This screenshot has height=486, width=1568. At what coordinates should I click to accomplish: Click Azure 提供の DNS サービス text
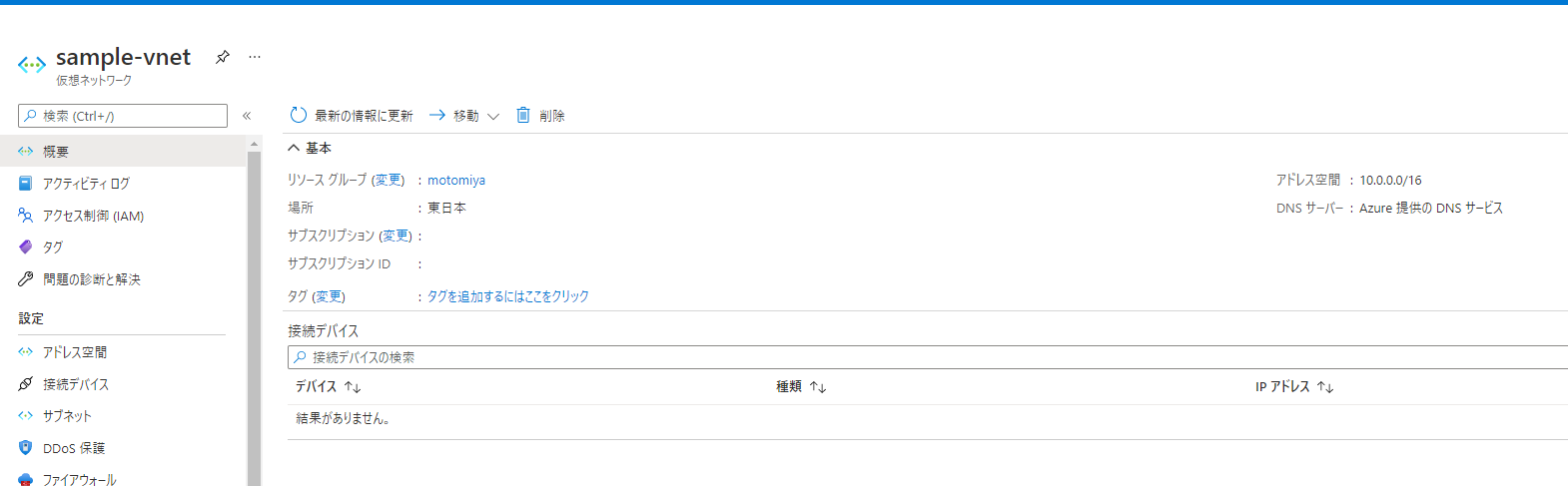tap(1431, 209)
